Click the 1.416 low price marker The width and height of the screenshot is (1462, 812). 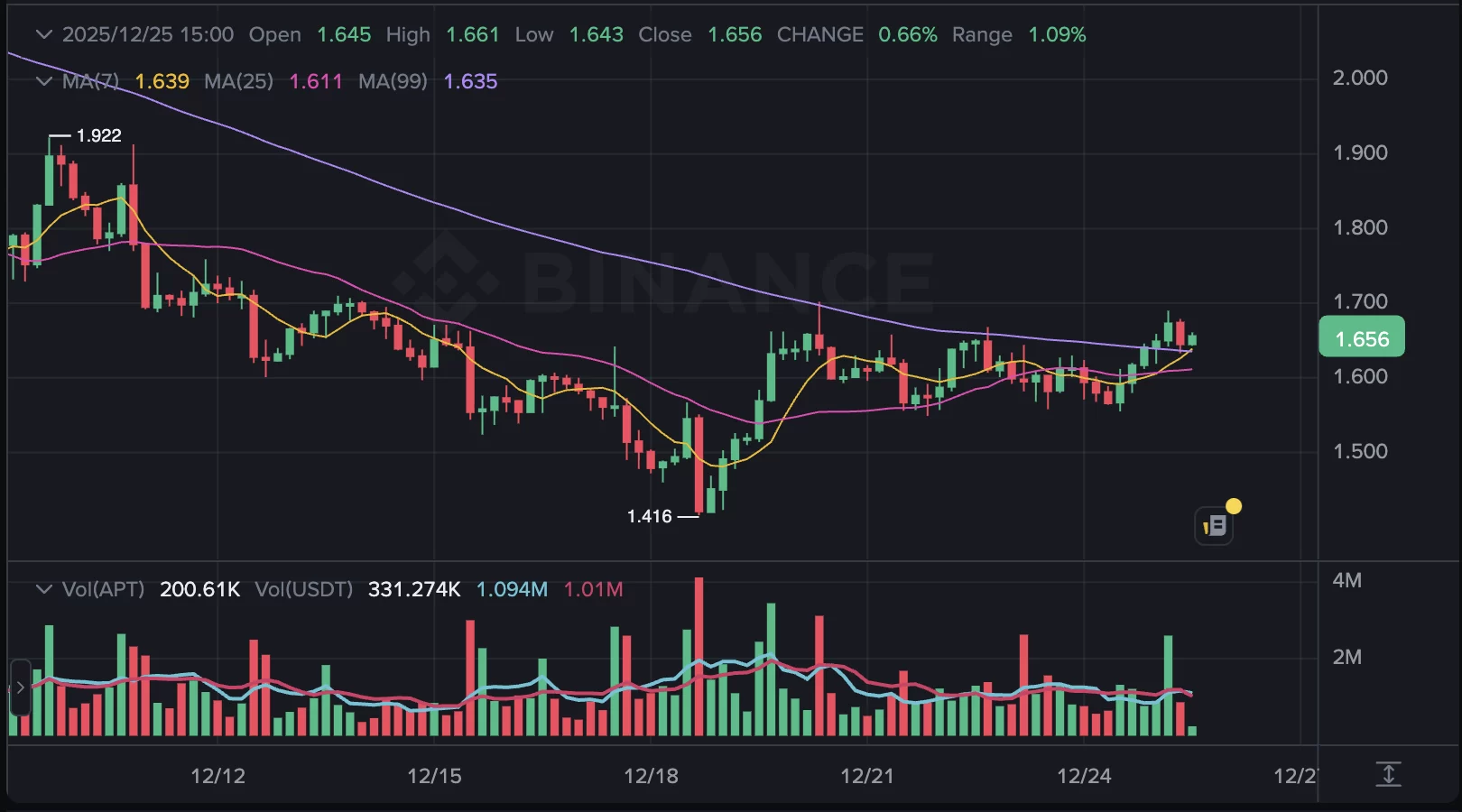point(650,516)
